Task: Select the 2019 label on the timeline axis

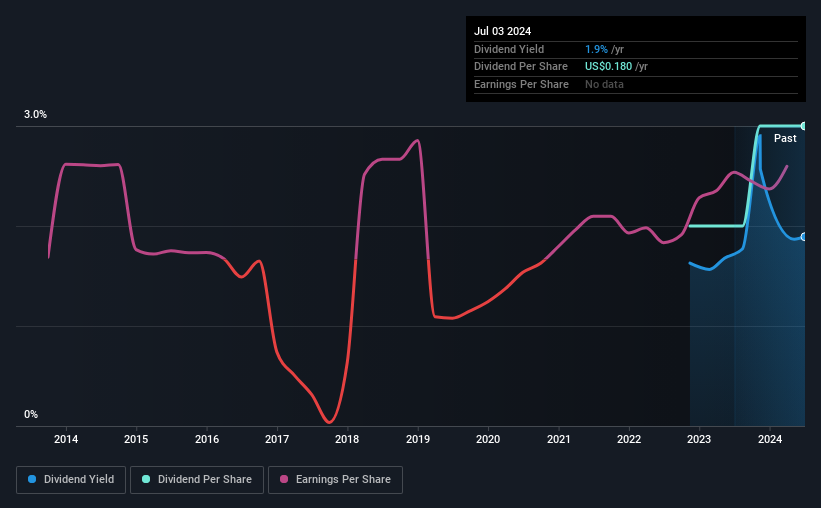Action: coord(418,439)
